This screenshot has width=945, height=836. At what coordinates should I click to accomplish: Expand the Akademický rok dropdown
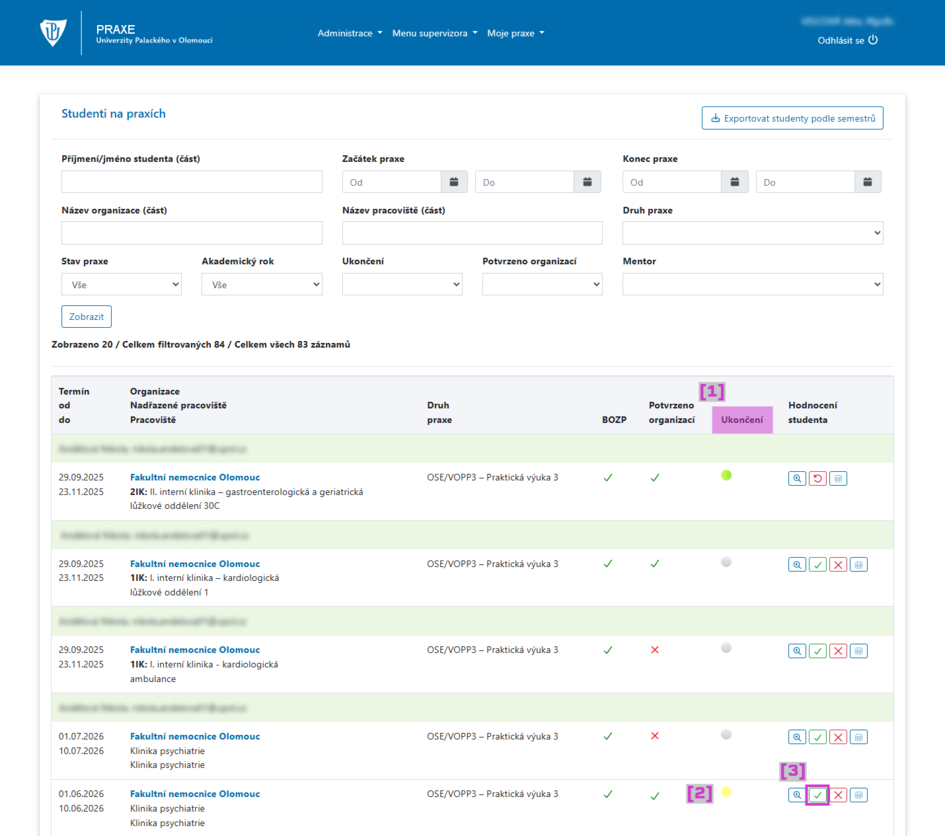[262, 284]
